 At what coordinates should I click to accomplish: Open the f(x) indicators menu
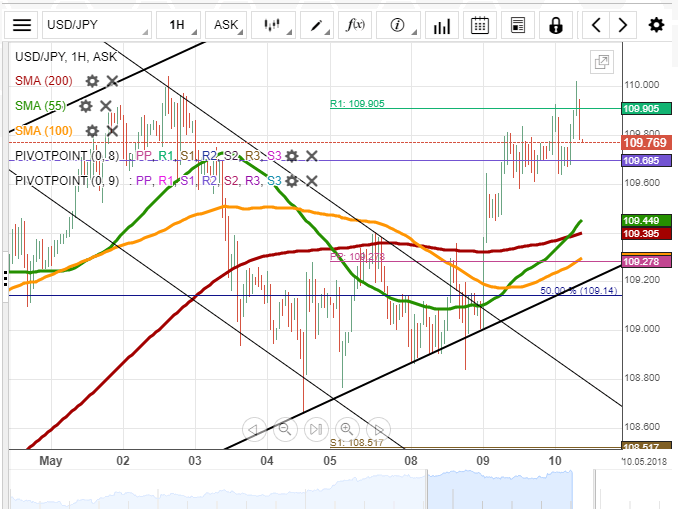(x=355, y=24)
